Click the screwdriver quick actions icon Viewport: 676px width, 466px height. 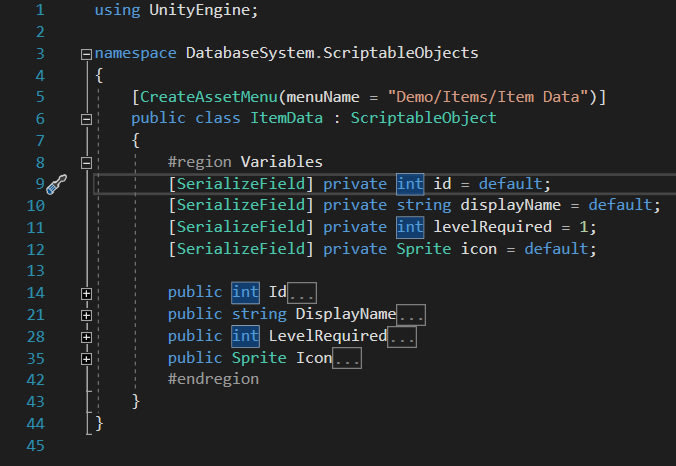(x=55, y=184)
